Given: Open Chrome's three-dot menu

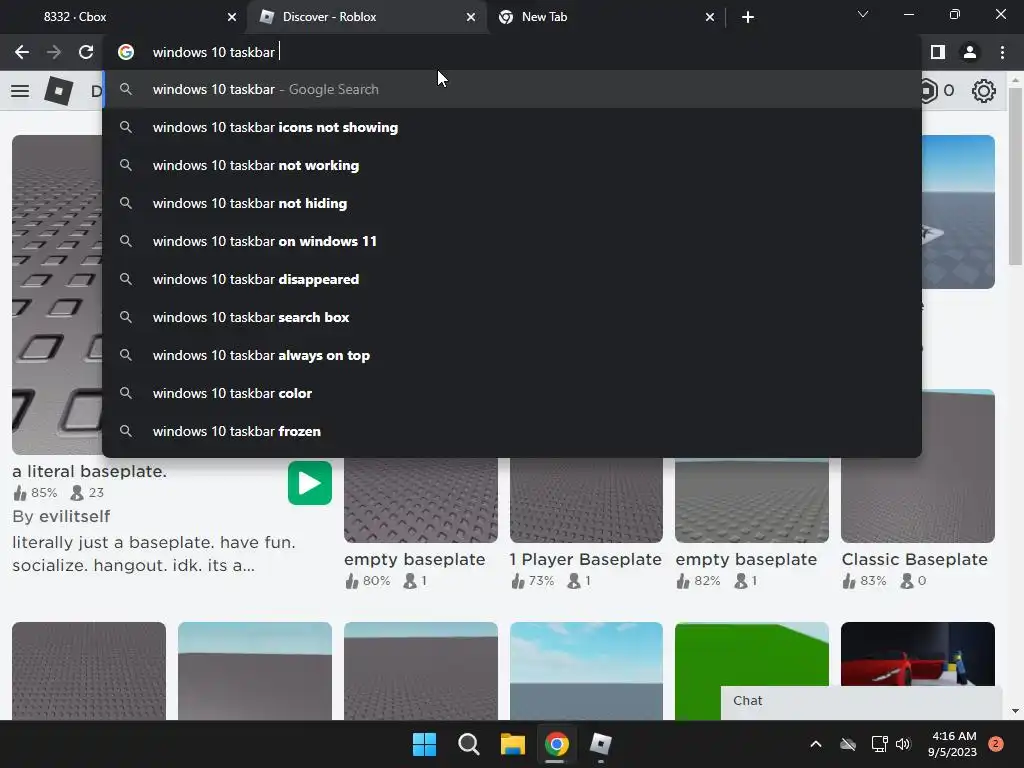Looking at the screenshot, I should click(1002, 52).
